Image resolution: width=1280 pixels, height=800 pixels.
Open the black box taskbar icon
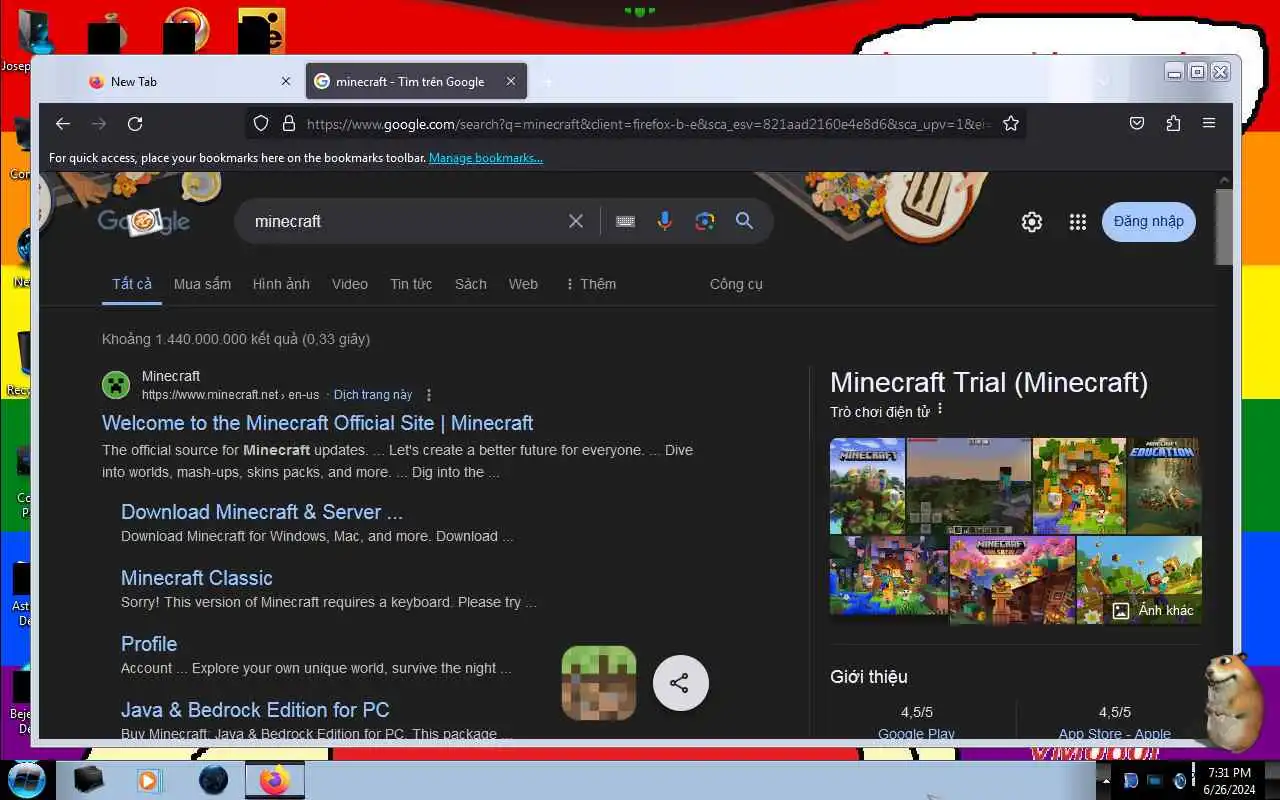(x=89, y=780)
